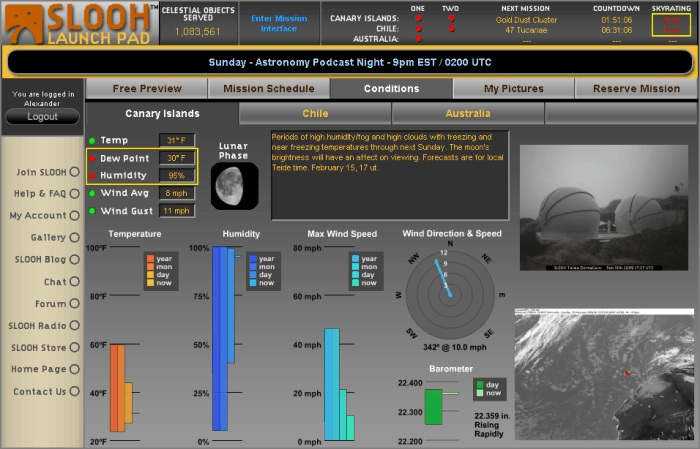Click the Dew Point value '30° F'
The image size is (700, 449).
click(x=176, y=158)
